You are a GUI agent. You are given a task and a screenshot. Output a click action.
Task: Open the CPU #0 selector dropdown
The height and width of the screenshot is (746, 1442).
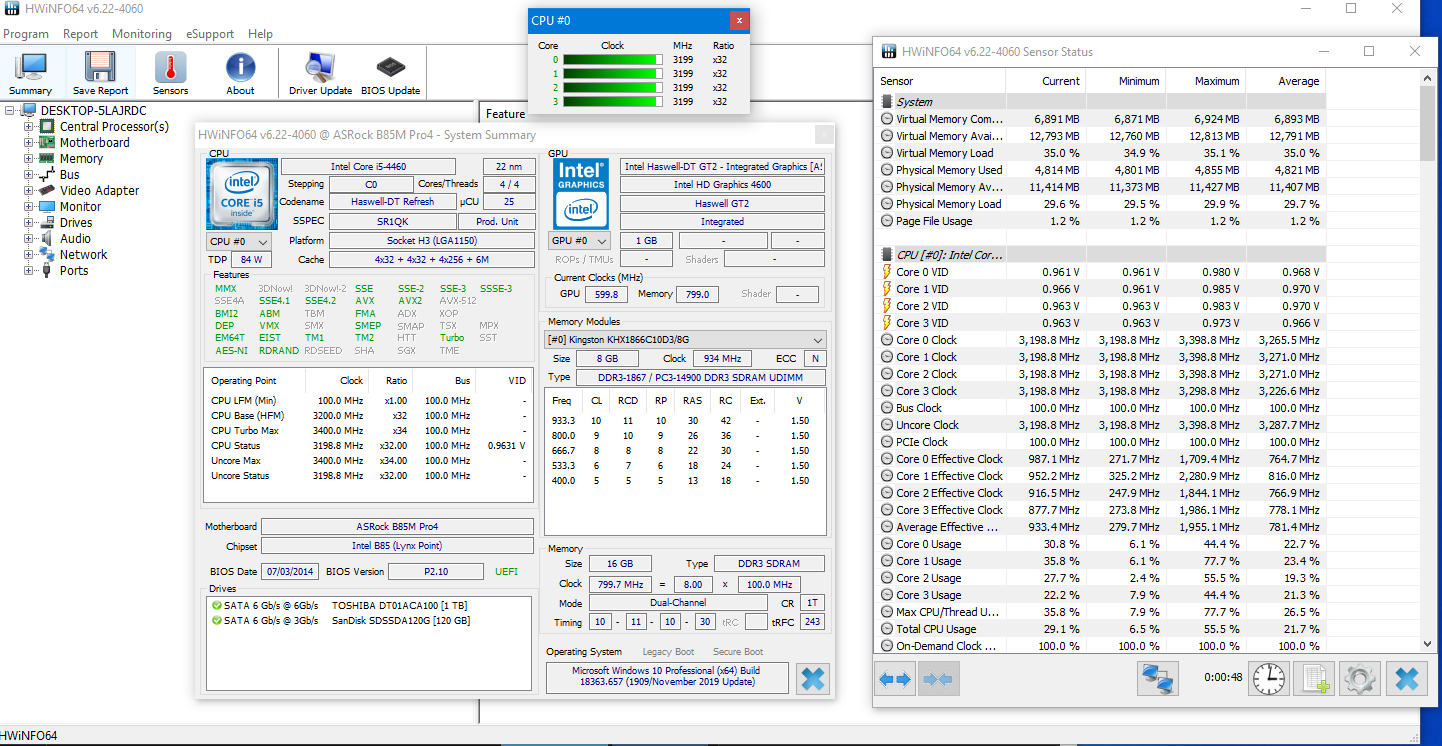point(239,241)
